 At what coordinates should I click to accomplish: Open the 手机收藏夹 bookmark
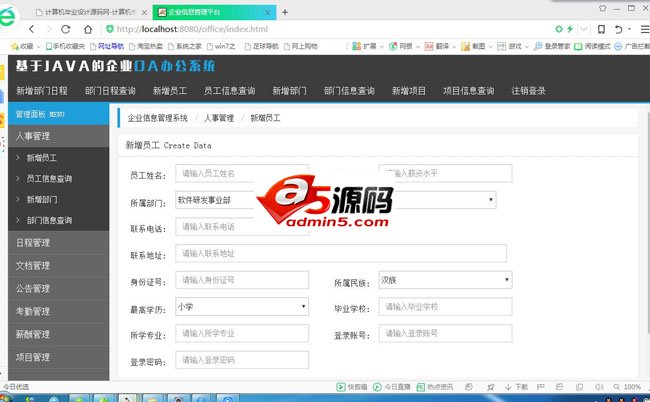pos(65,46)
